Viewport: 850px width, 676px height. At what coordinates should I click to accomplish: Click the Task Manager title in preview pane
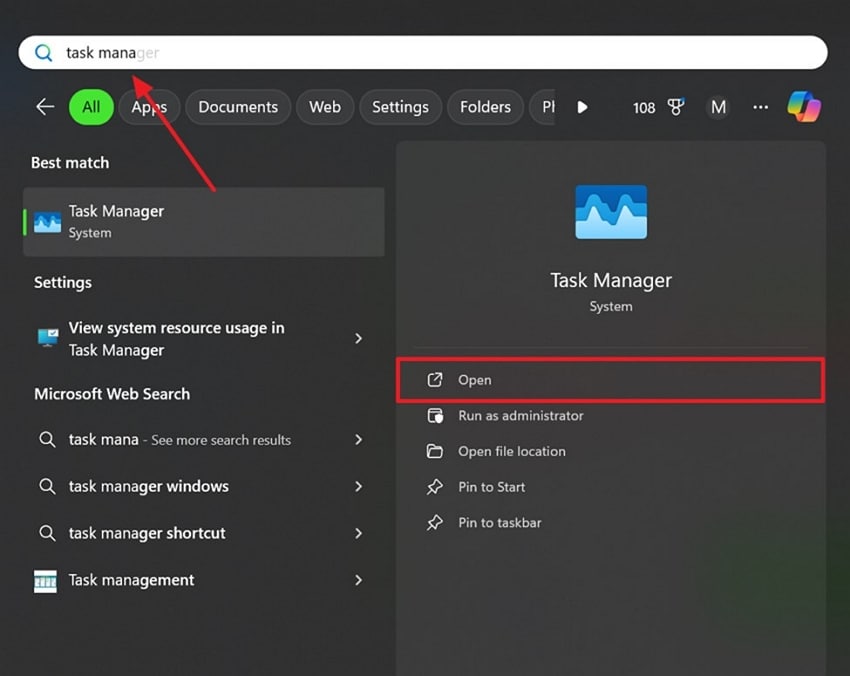tap(611, 280)
